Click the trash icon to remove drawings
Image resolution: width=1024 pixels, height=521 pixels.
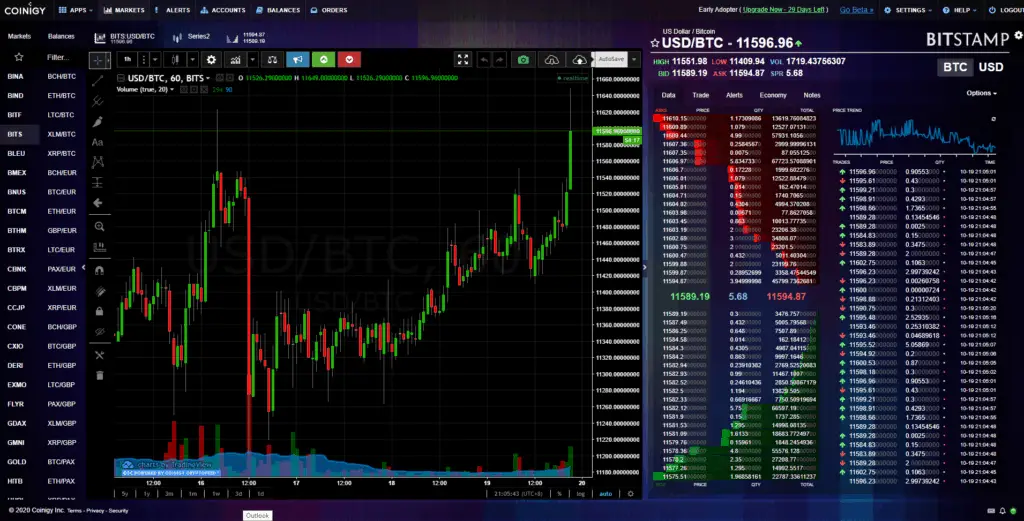pyautogui.click(x=99, y=375)
